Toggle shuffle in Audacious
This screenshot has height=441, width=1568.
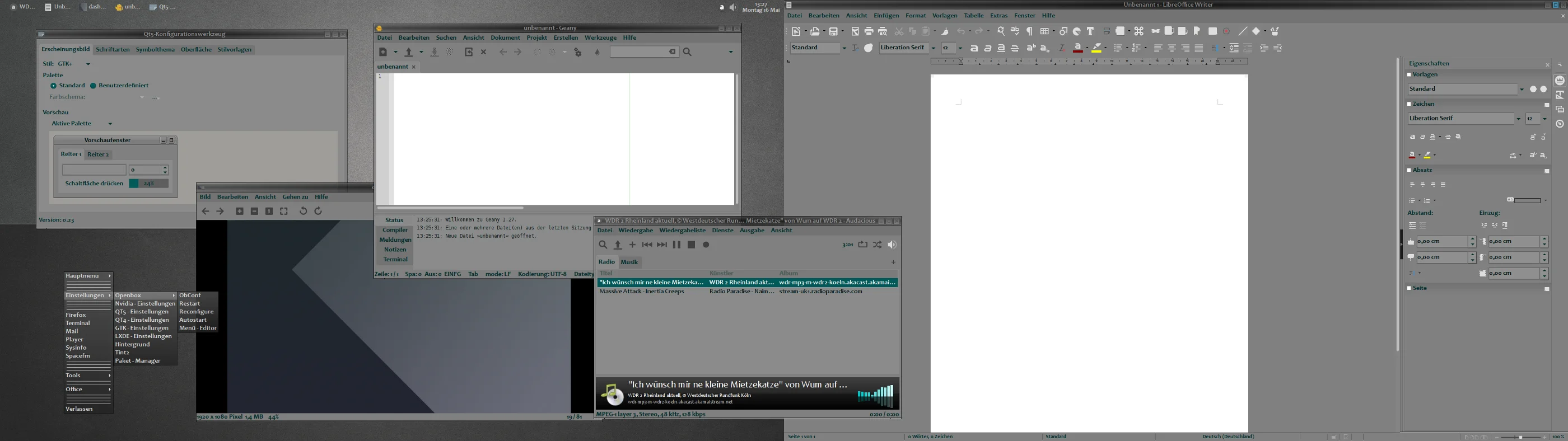tap(877, 245)
